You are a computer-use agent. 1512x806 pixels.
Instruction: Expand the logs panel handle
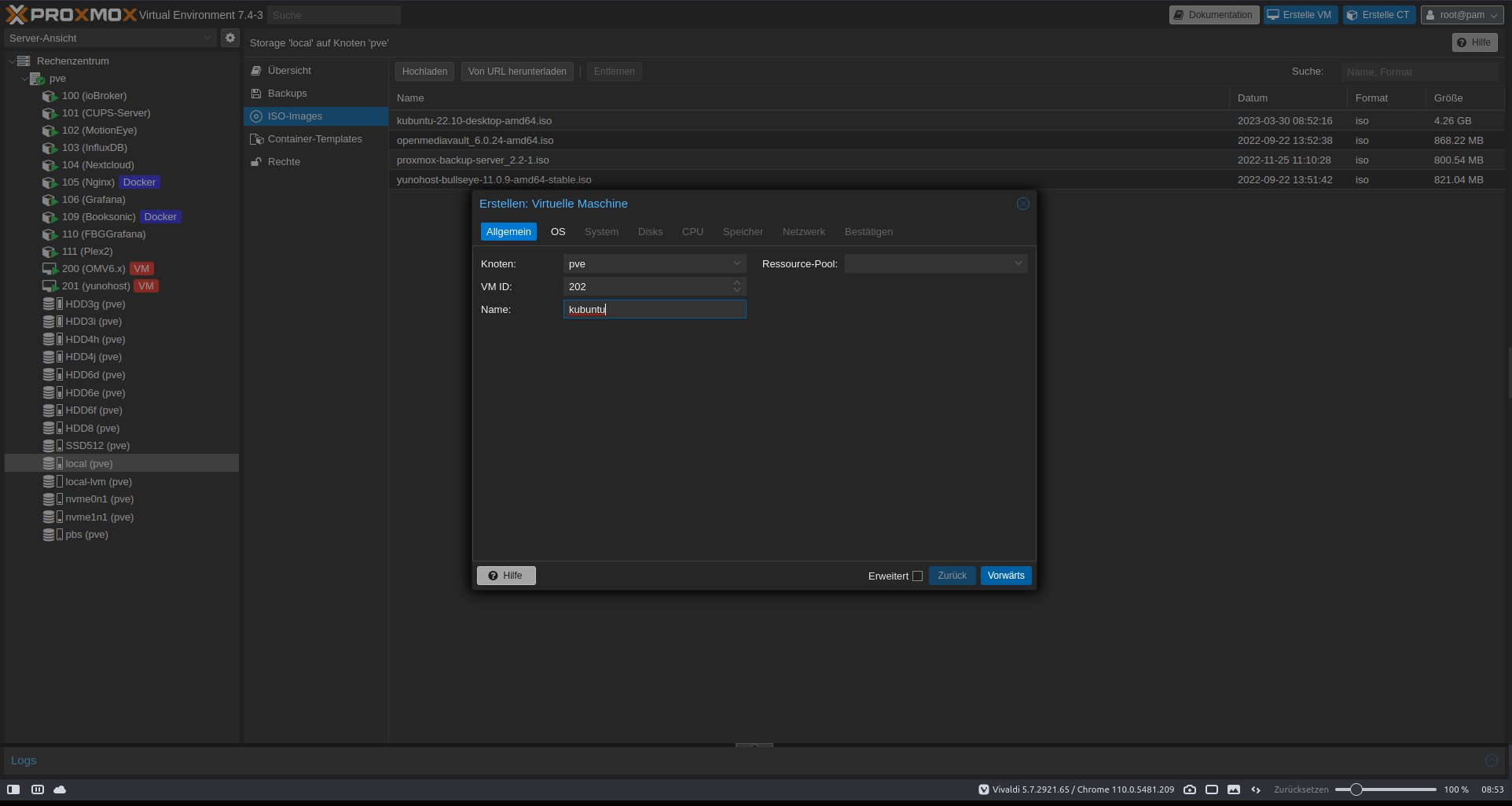[x=754, y=745]
